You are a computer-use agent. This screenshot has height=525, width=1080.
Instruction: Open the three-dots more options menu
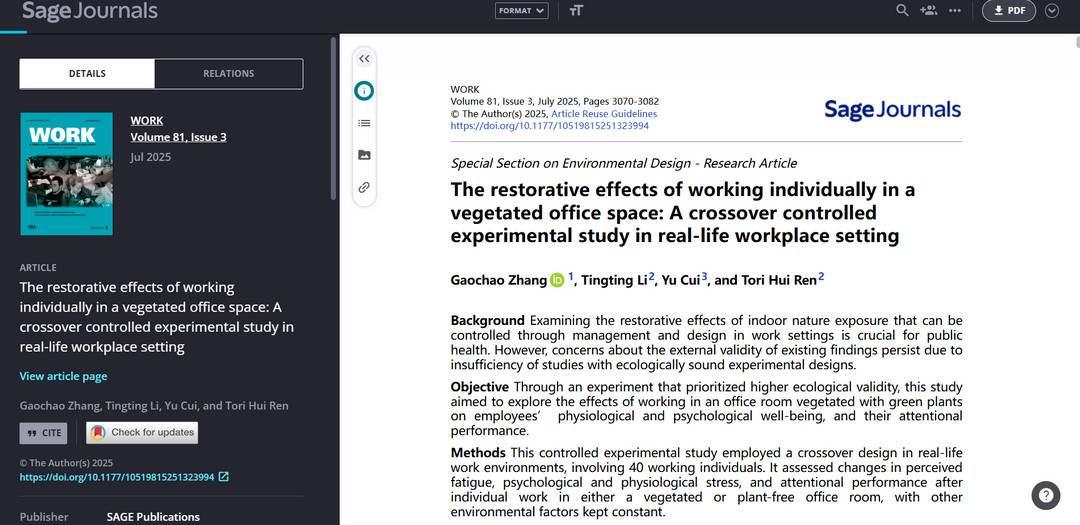pos(955,11)
